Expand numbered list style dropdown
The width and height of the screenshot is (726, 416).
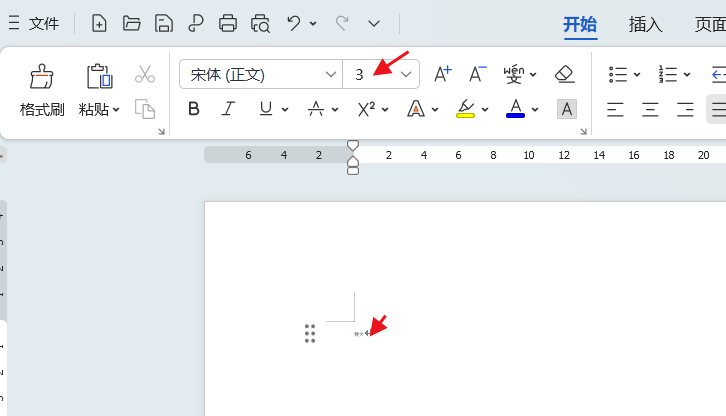click(x=687, y=74)
